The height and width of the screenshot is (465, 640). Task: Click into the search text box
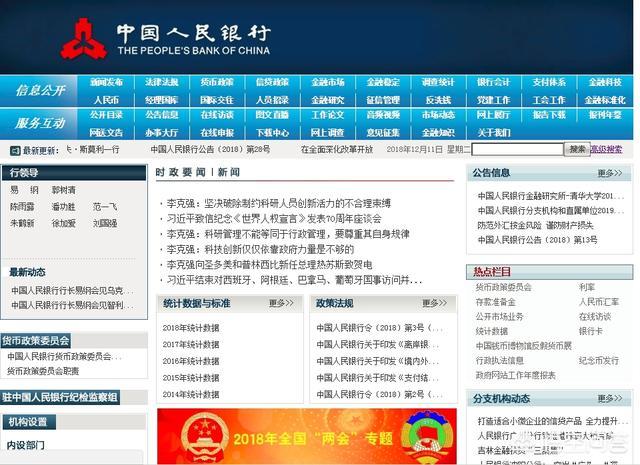click(x=517, y=149)
